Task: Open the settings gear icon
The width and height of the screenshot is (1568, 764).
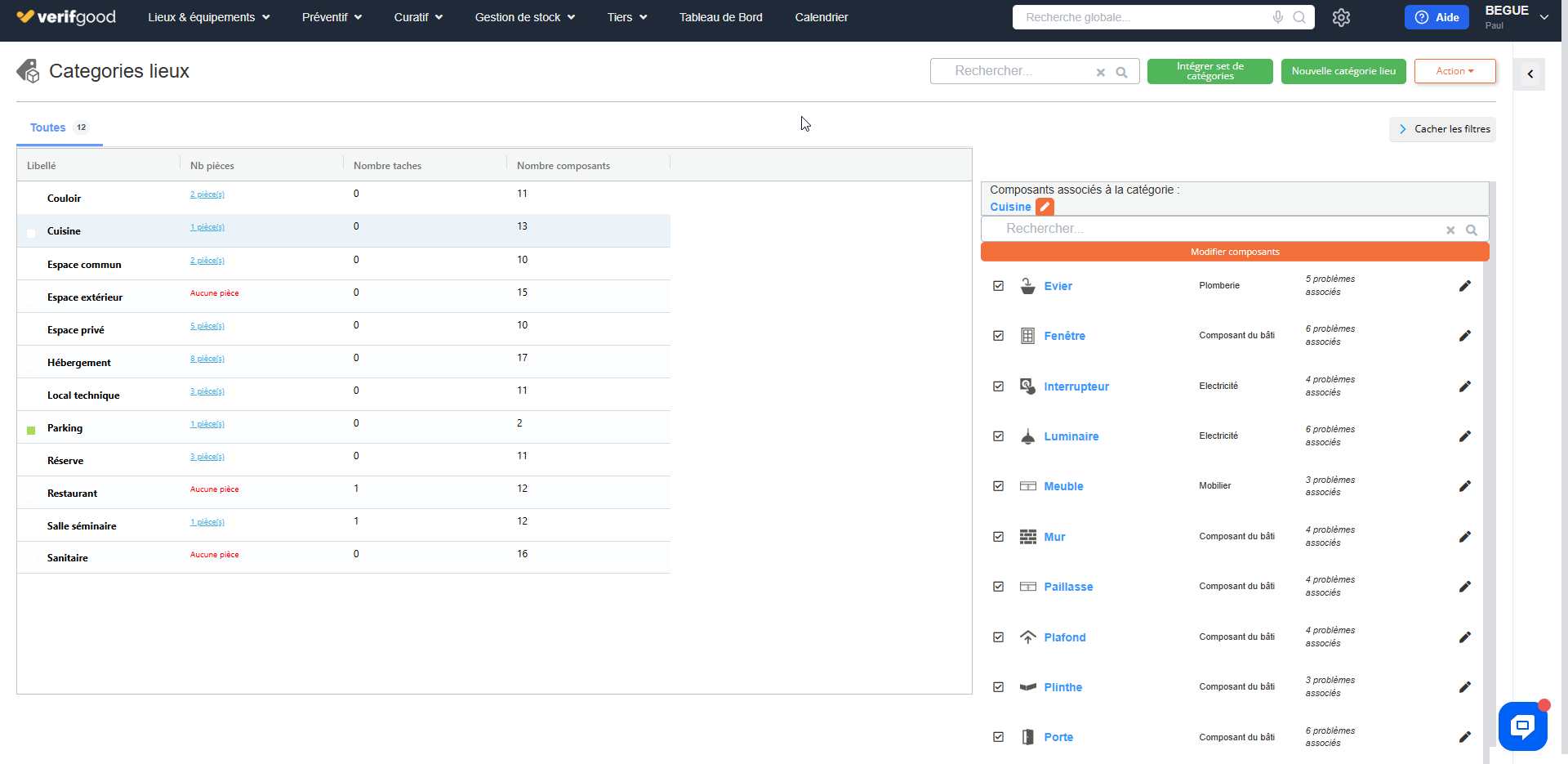Action: pos(1341,17)
